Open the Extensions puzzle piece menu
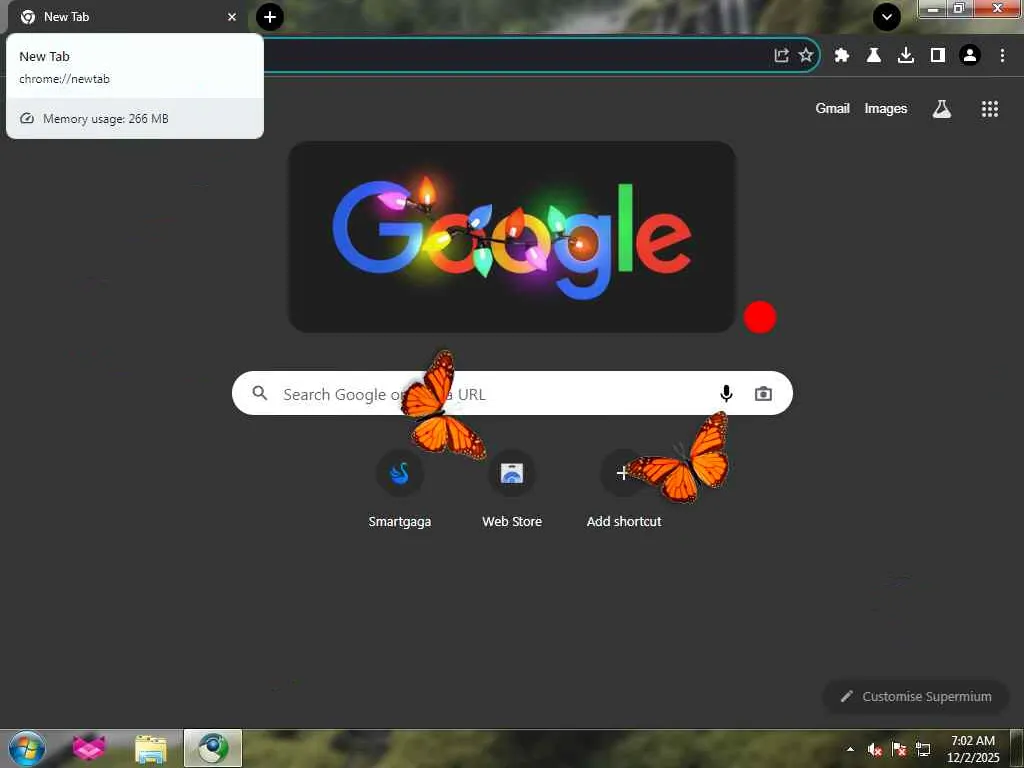 [842, 56]
